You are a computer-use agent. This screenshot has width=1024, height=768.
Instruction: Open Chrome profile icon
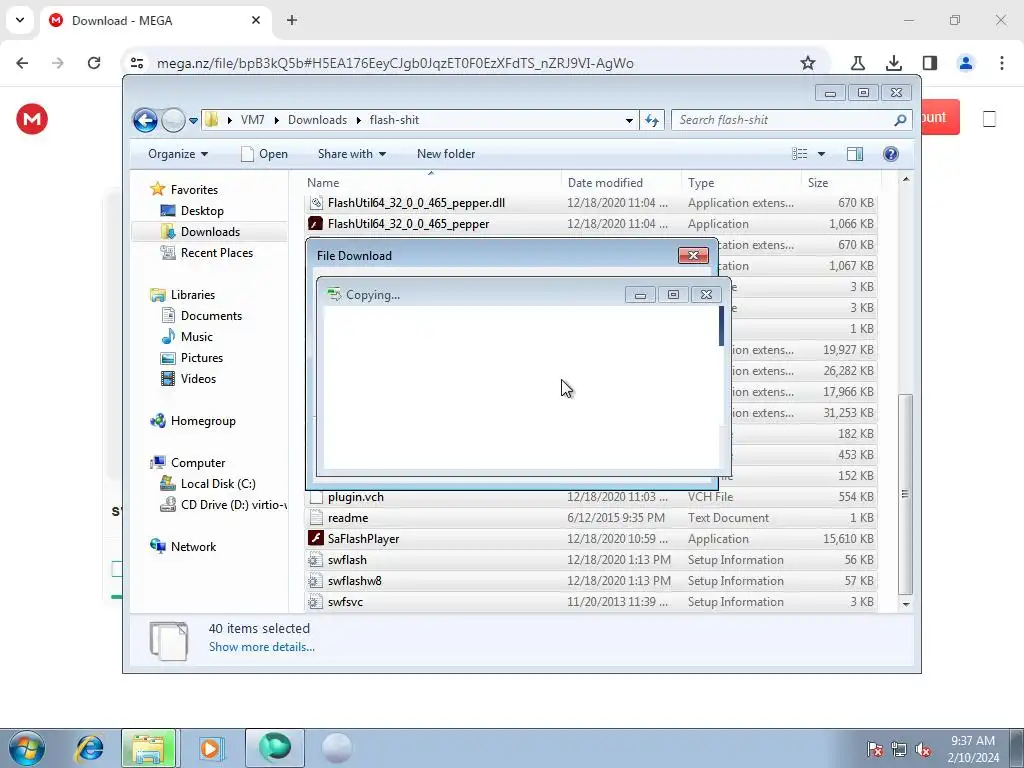pyautogui.click(x=965, y=63)
